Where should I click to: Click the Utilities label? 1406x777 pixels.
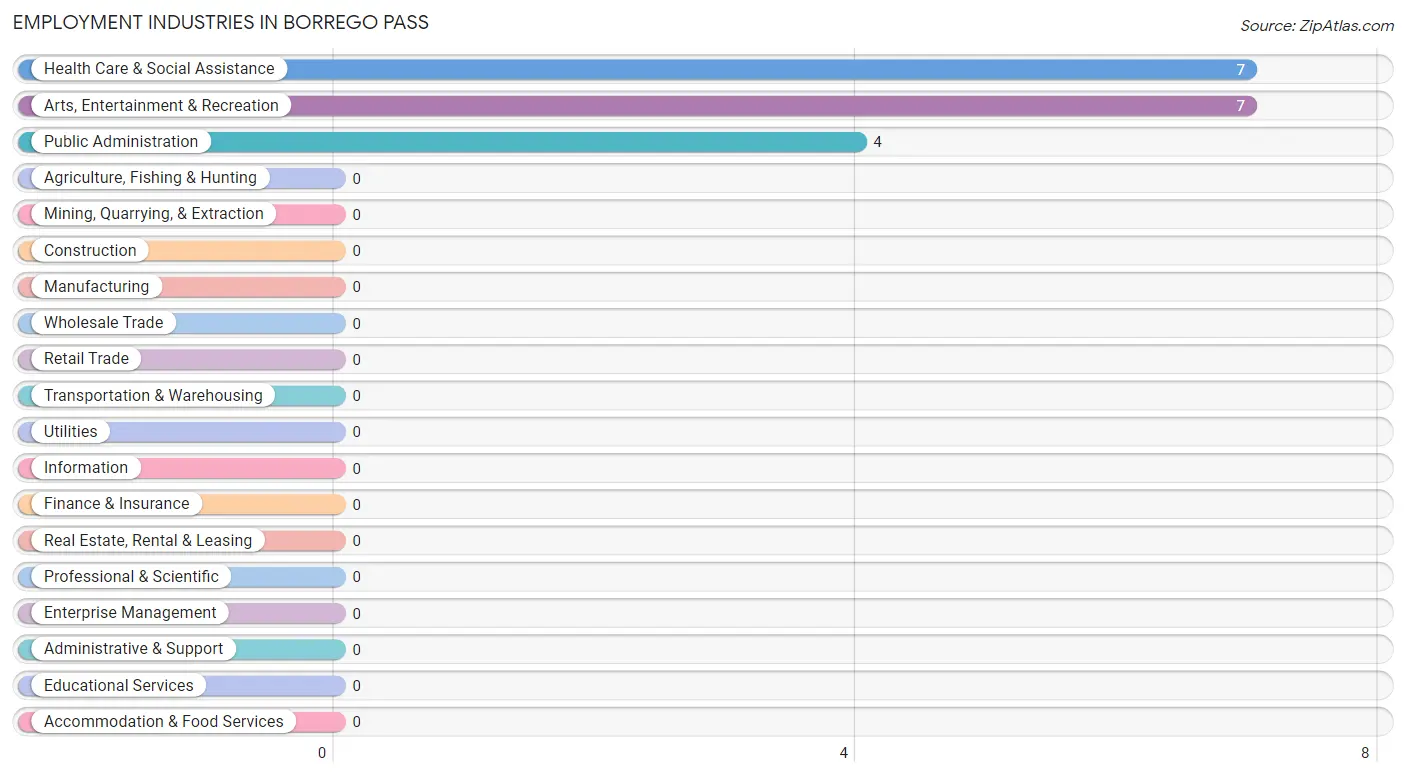pos(71,432)
